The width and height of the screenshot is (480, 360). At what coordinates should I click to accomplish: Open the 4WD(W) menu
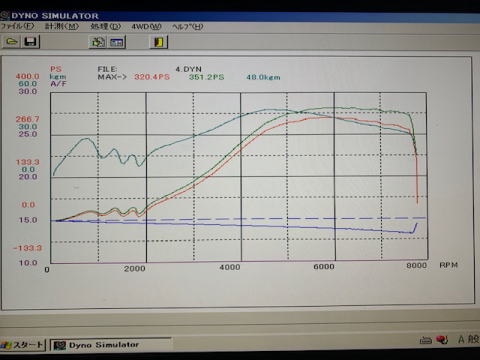(x=146, y=26)
